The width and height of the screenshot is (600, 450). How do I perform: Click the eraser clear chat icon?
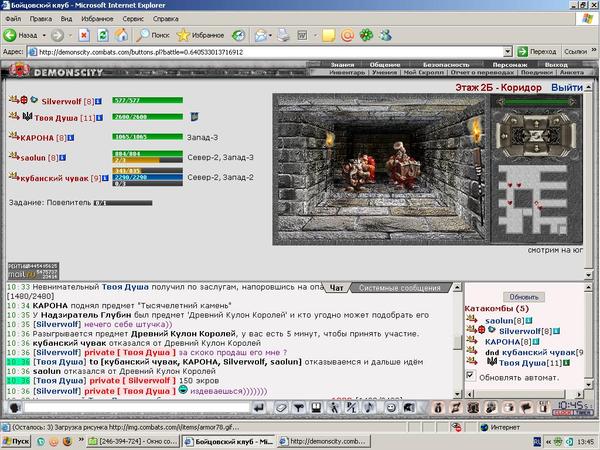(x=281, y=408)
